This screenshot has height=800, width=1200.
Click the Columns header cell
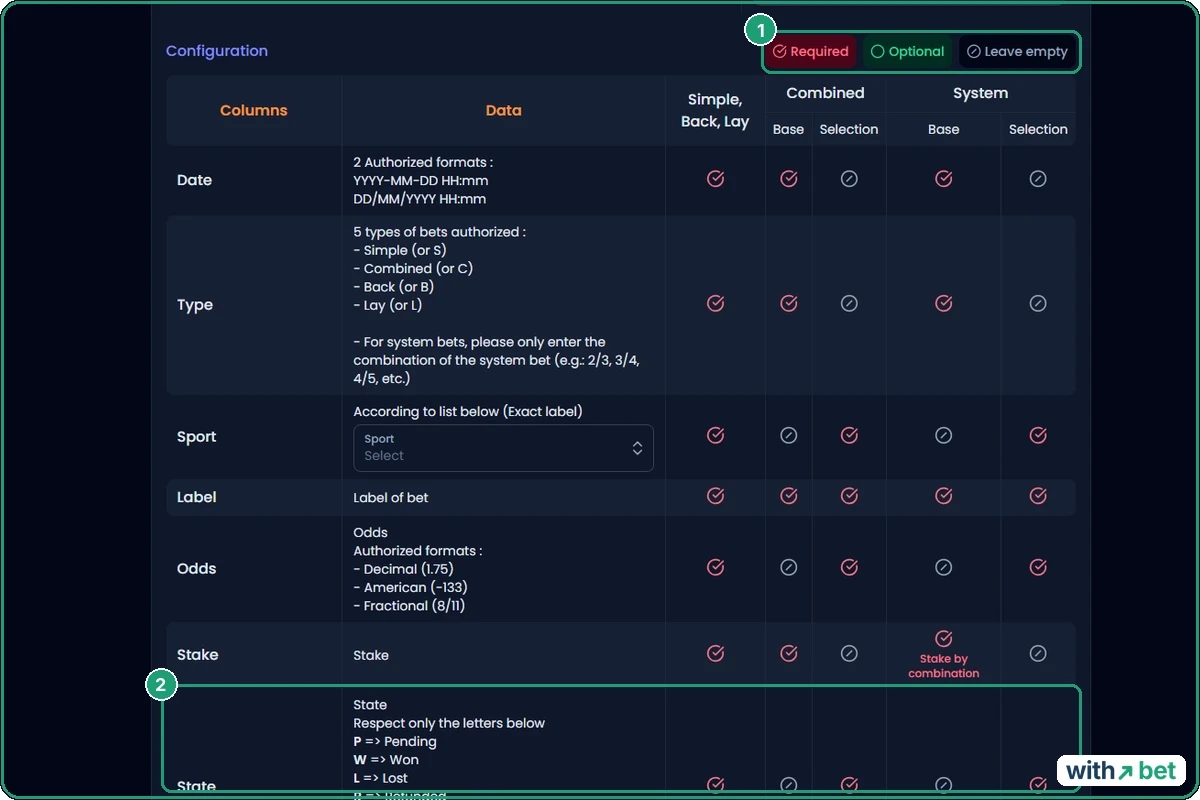click(x=254, y=111)
